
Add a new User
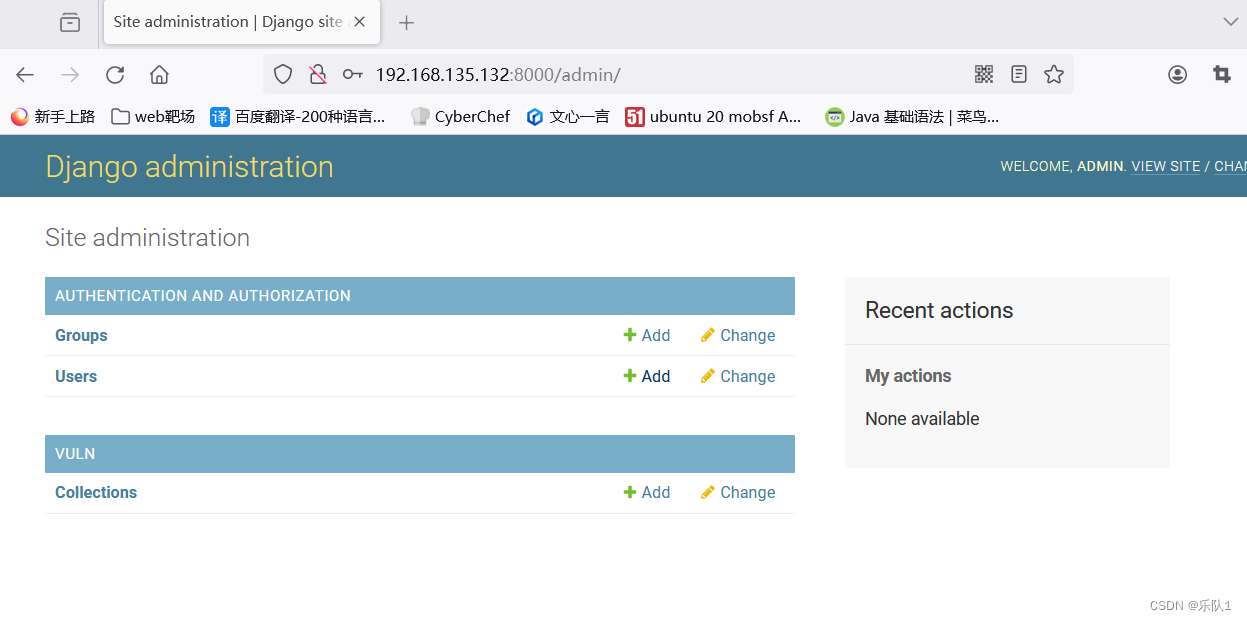(647, 376)
